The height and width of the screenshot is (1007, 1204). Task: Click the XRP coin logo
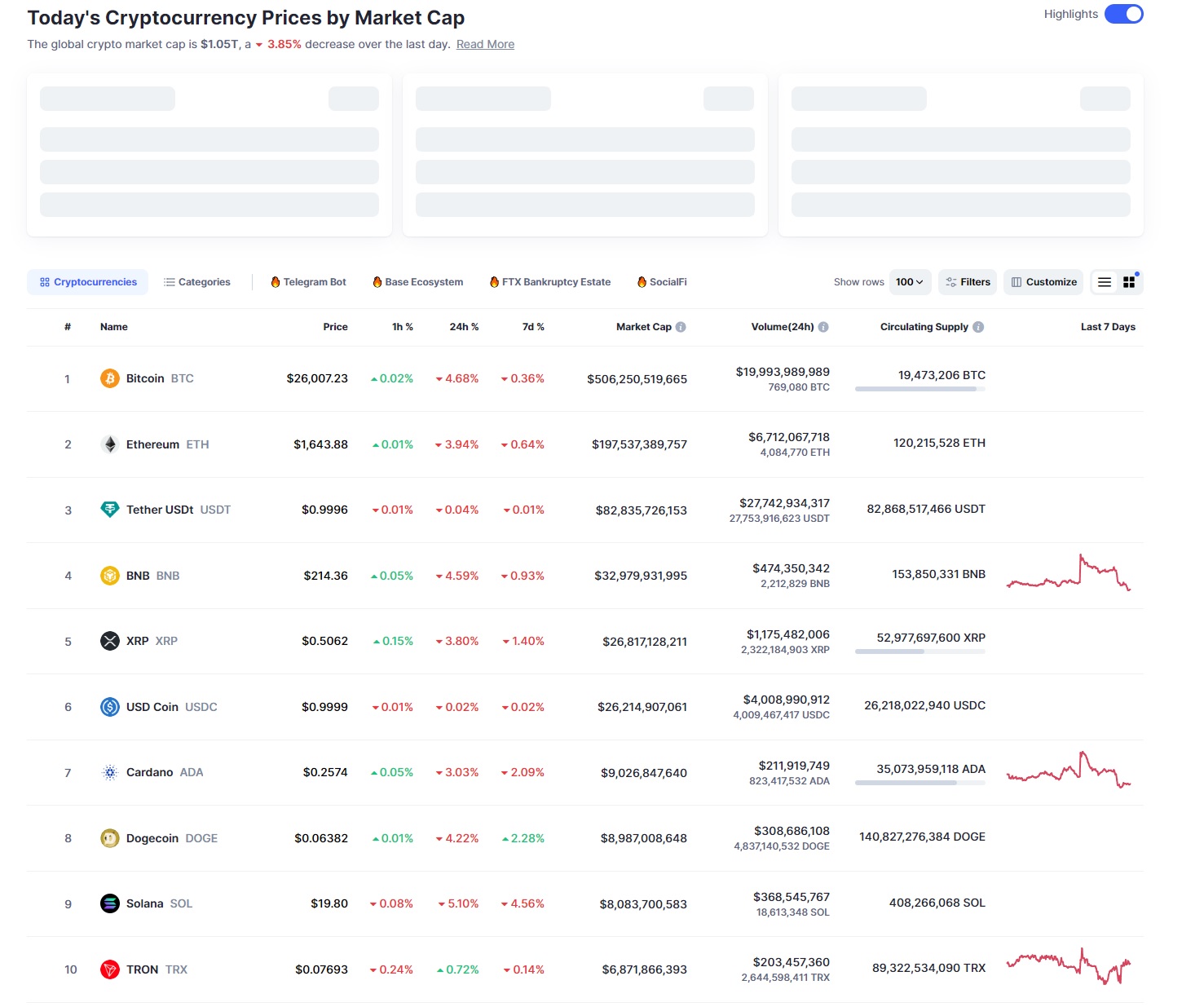110,641
